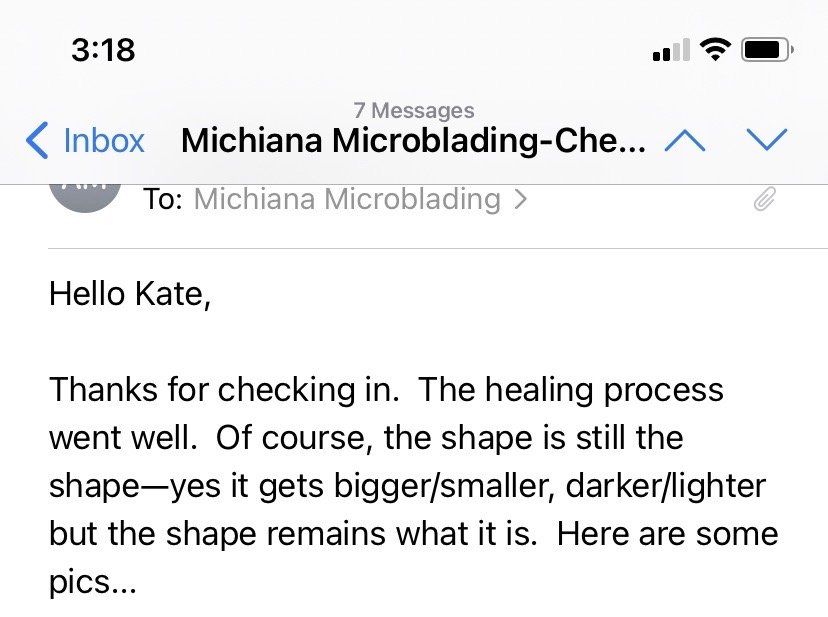This screenshot has width=828, height=617.
Task: Tap the word "pics..." in the message
Action: 93,581
